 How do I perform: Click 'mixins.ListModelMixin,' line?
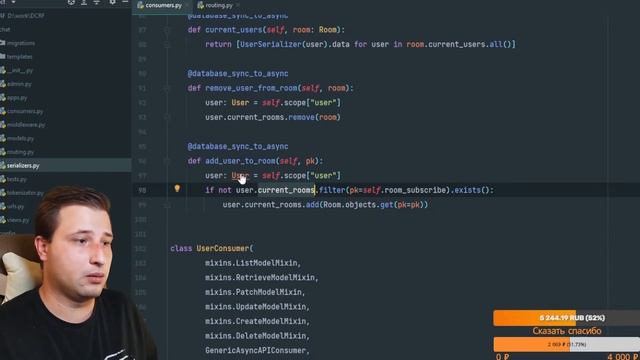click(253, 263)
